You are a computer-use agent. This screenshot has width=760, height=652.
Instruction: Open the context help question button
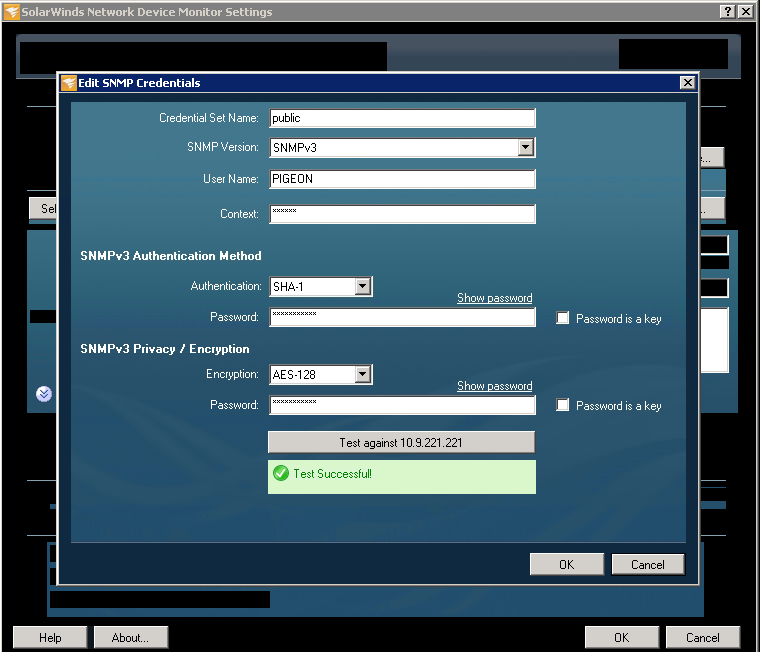[x=728, y=12]
